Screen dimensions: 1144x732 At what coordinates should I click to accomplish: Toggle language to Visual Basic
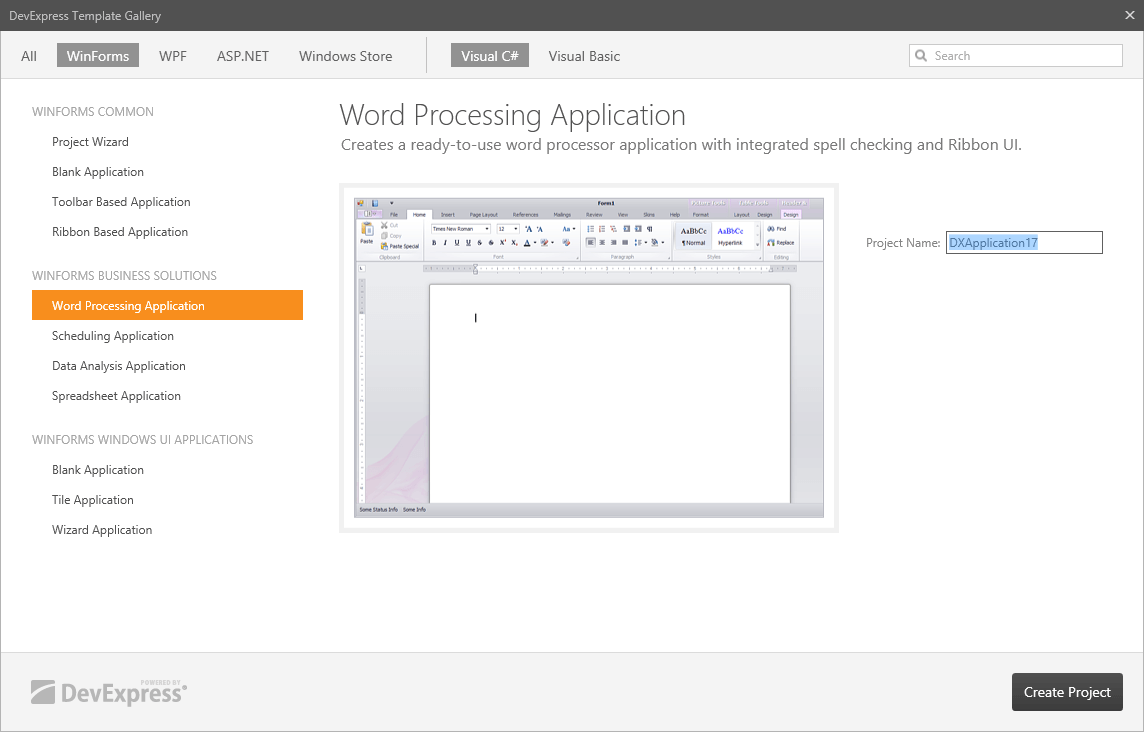[x=584, y=56]
